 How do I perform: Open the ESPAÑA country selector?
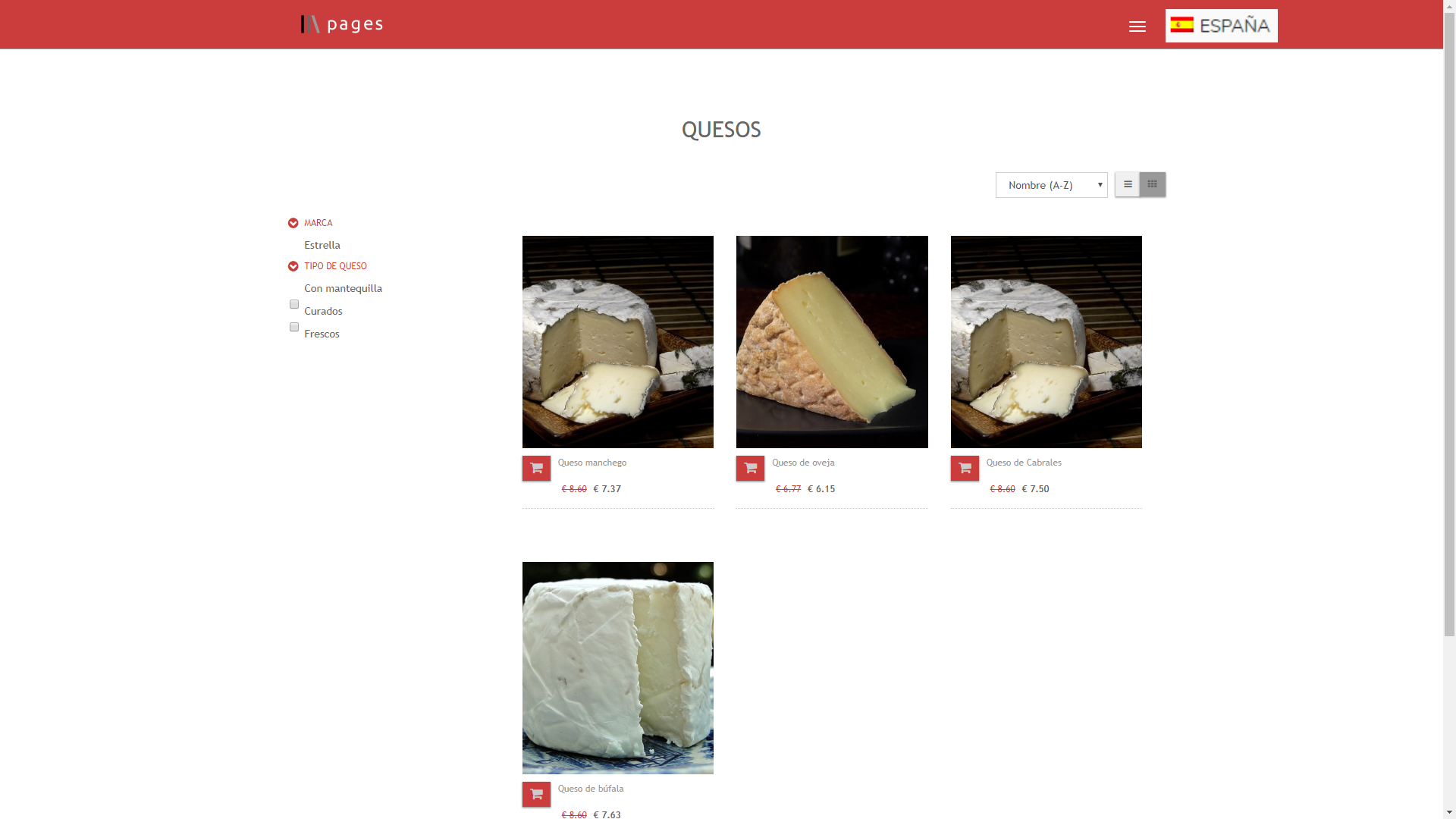coord(1221,26)
